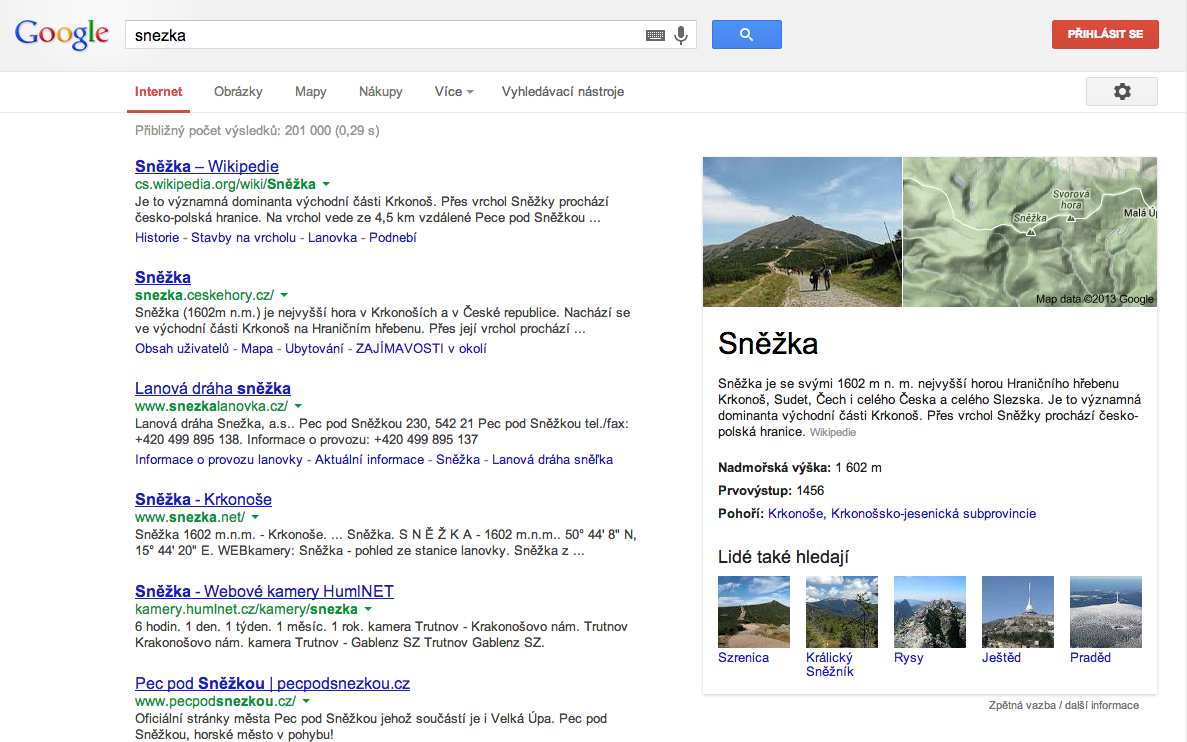Open the Podnebí sitelink
This screenshot has width=1187, height=742.
tap(392, 238)
